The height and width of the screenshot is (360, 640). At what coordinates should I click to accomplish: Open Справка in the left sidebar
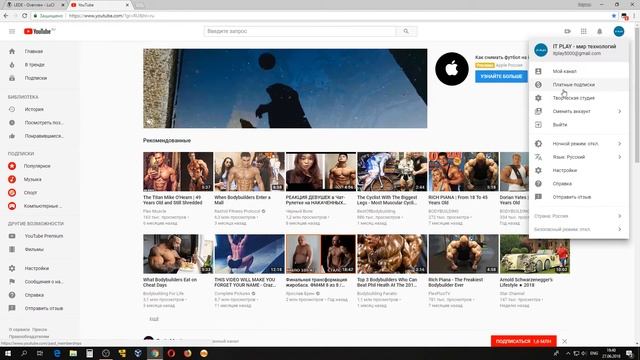pos(40,295)
